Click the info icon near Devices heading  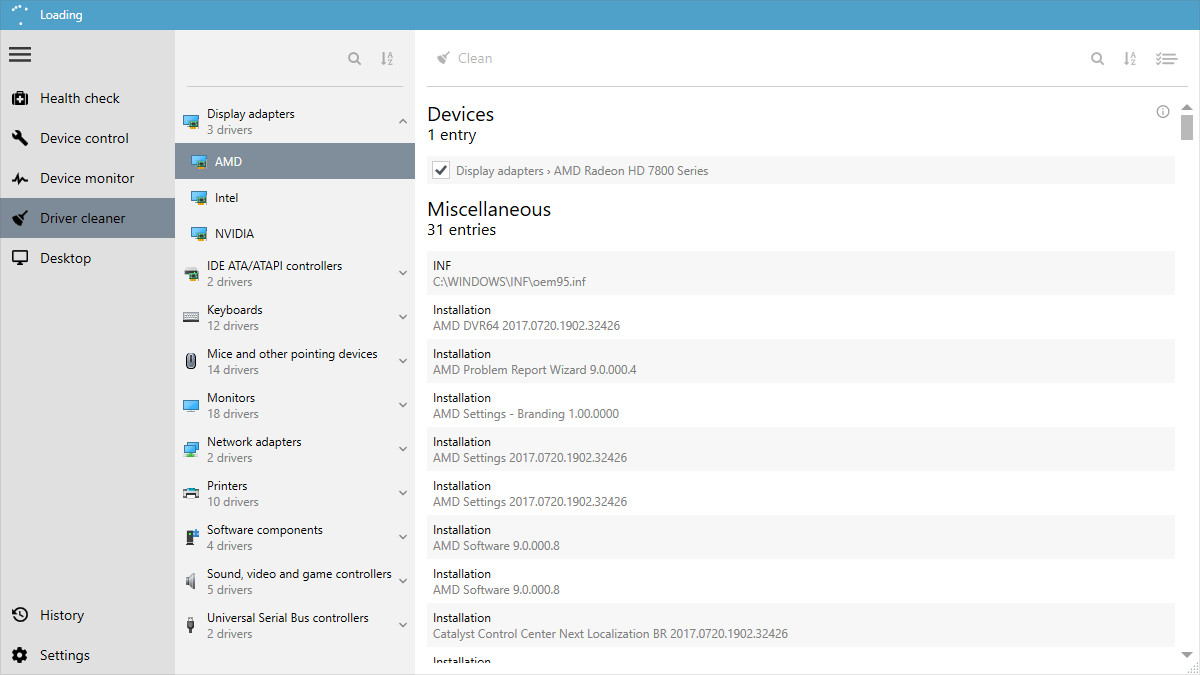tap(1162, 112)
